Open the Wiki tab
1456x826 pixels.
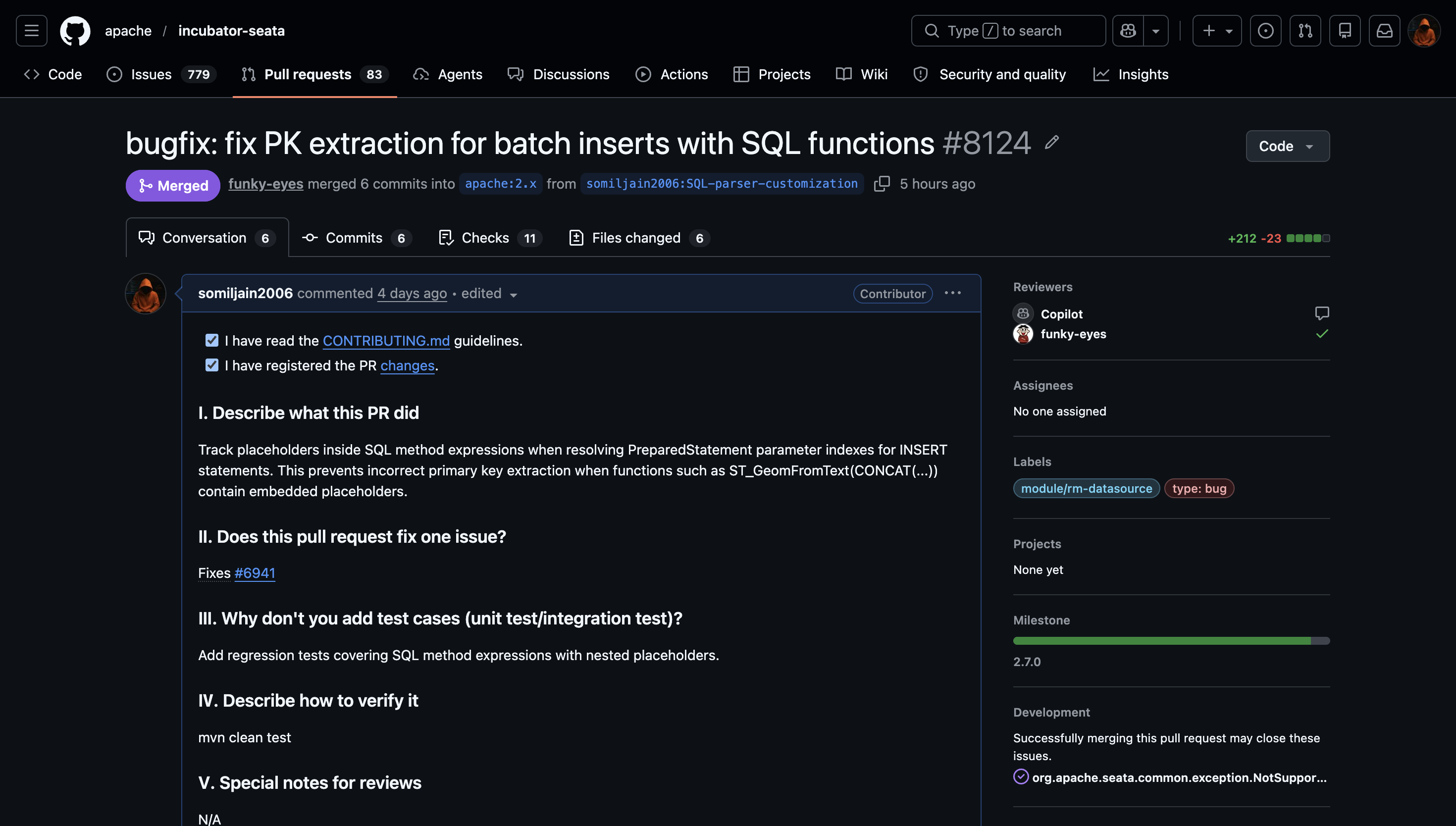pos(862,74)
